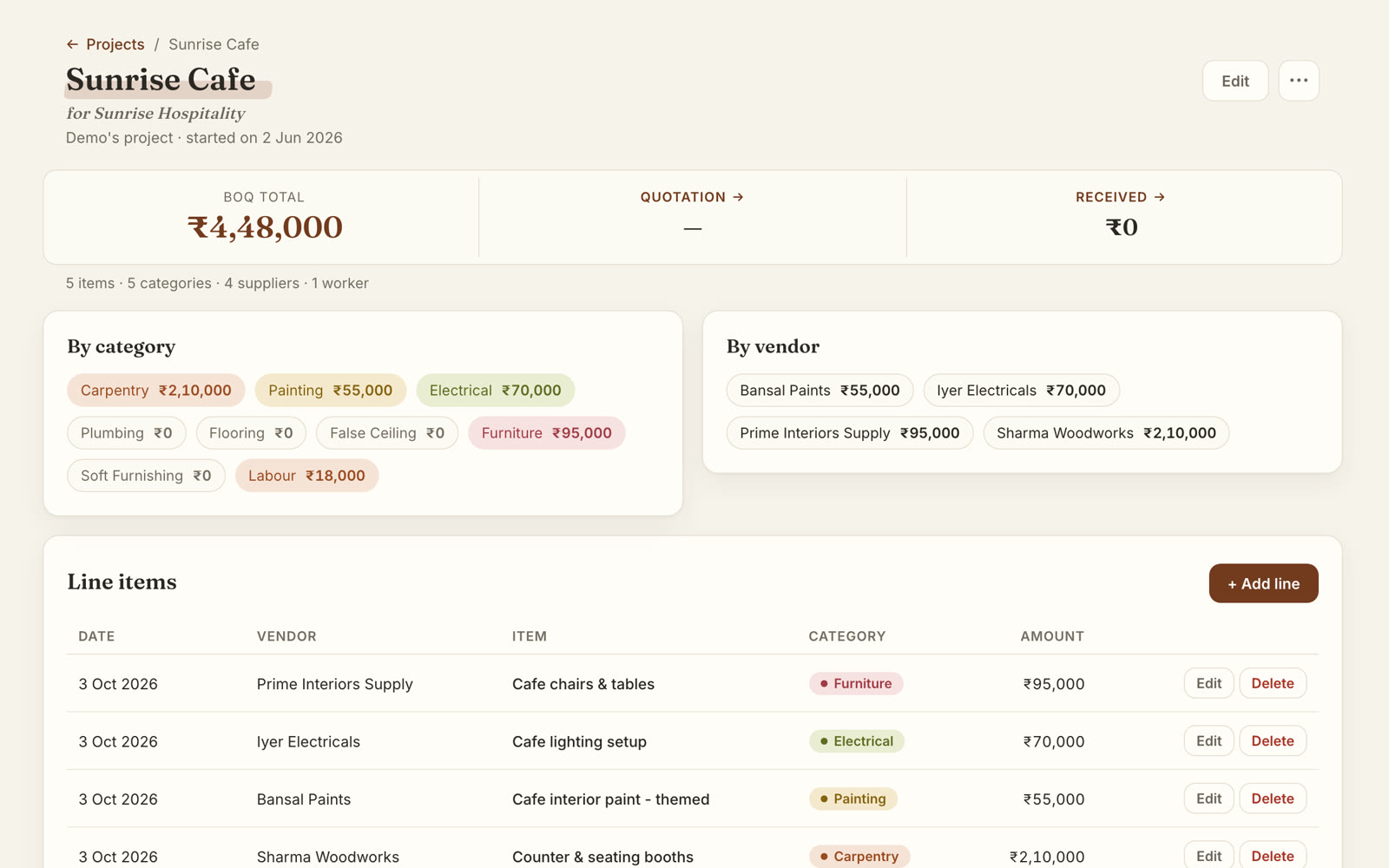Go back via the Projects breadcrumb link
The image size is (1389, 868).
click(106, 44)
